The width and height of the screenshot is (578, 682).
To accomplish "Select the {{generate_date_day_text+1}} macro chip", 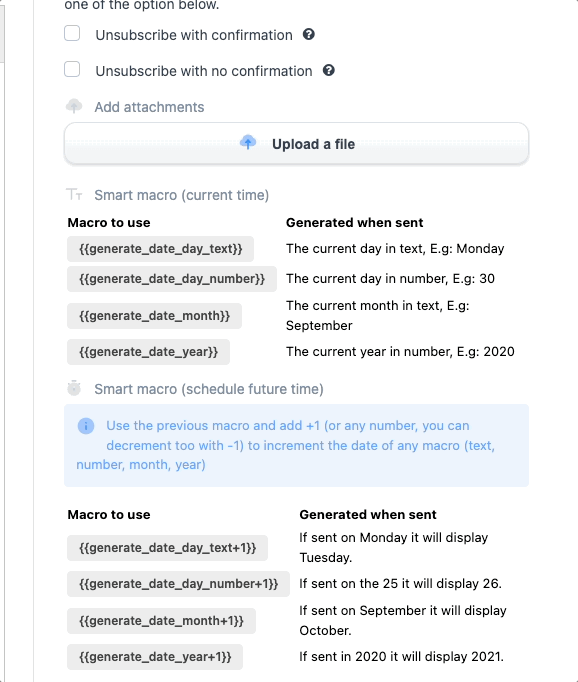I will [167, 548].
